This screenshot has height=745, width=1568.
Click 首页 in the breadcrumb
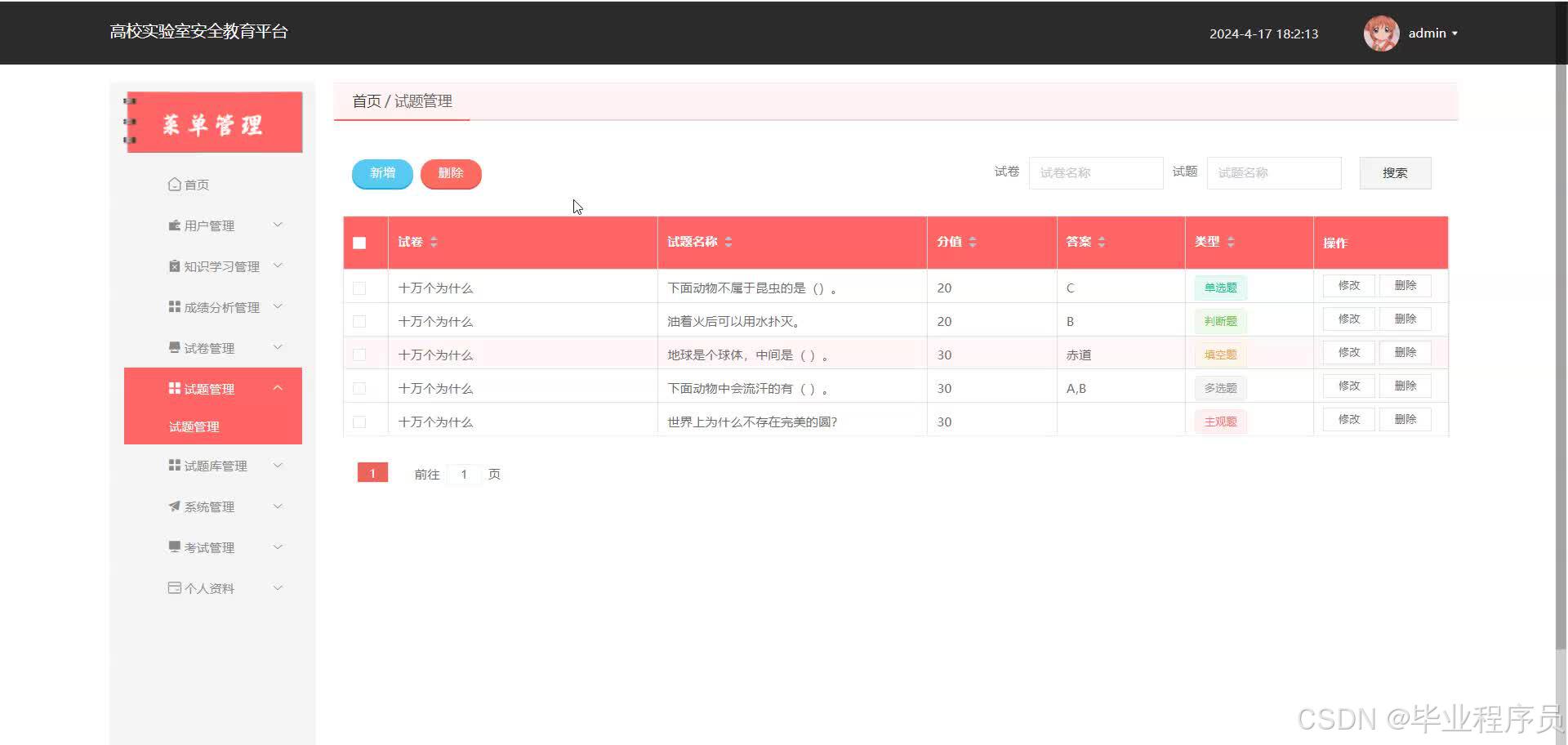pos(367,101)
